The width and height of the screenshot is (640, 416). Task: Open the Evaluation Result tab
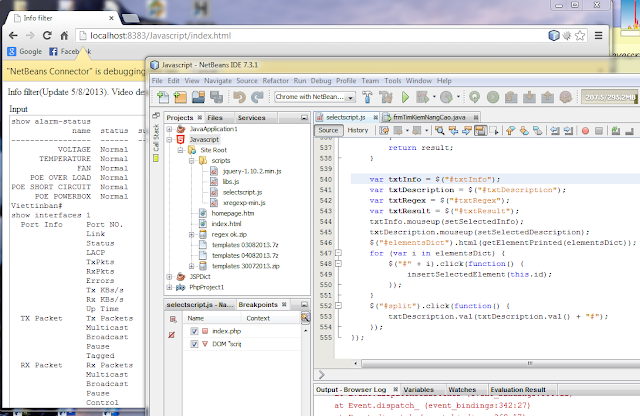point(518,390)
